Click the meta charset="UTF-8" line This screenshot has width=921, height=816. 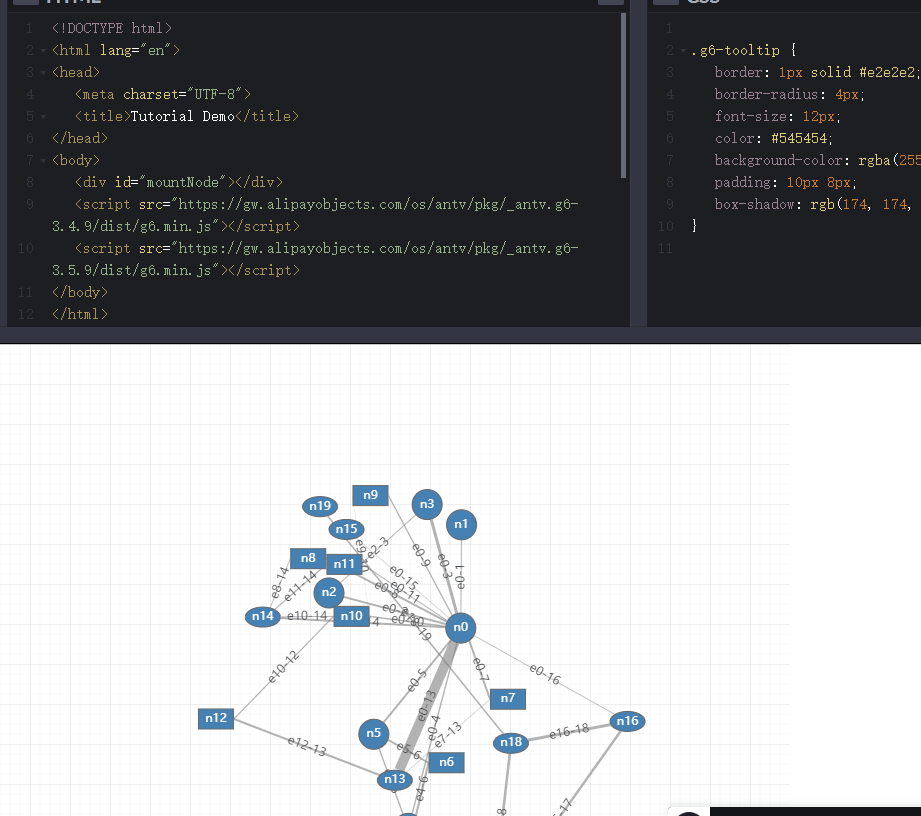[163, 94]
